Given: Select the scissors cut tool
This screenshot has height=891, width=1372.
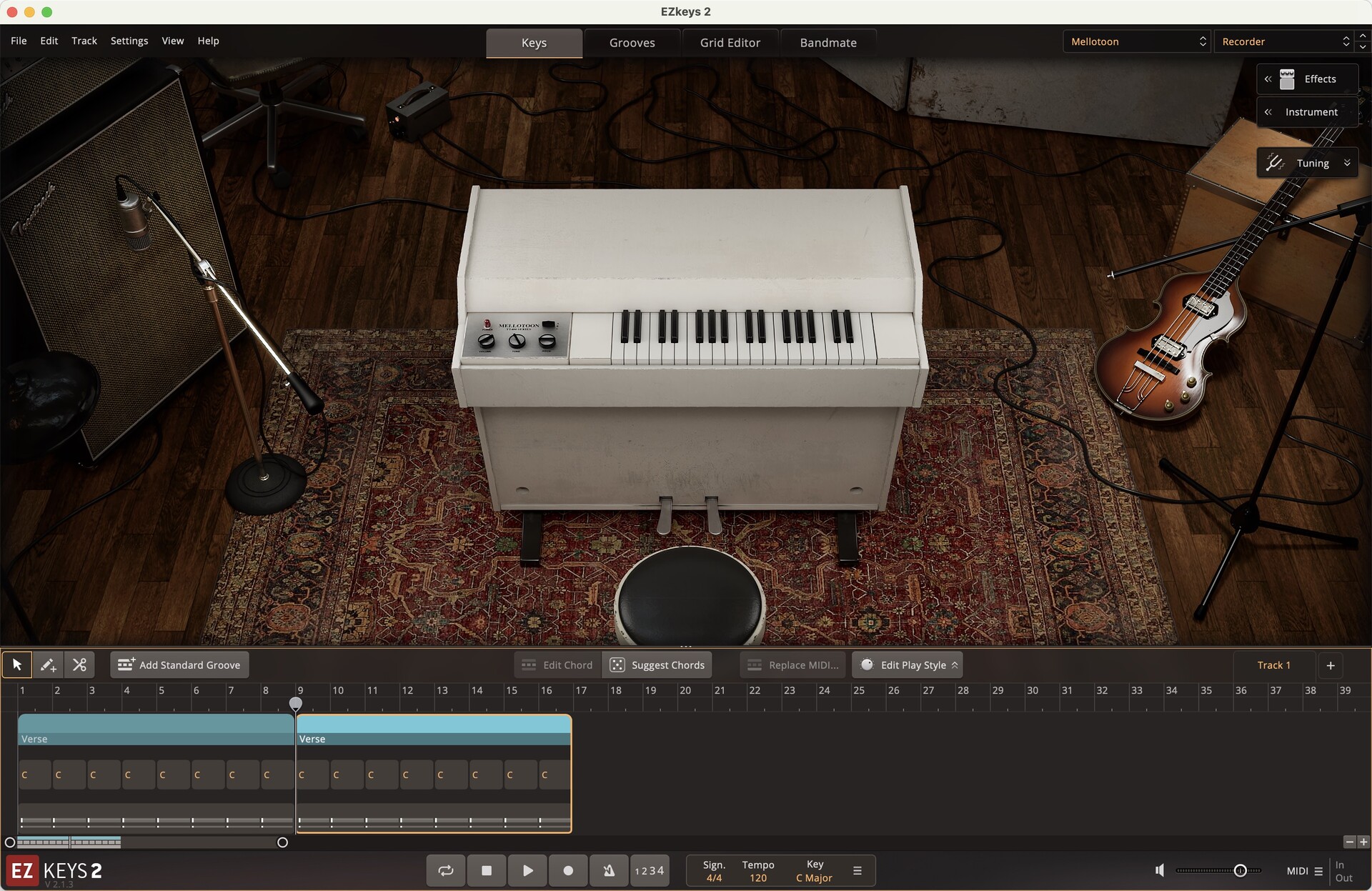Looking at the screenshot, I should coord(79,665).
